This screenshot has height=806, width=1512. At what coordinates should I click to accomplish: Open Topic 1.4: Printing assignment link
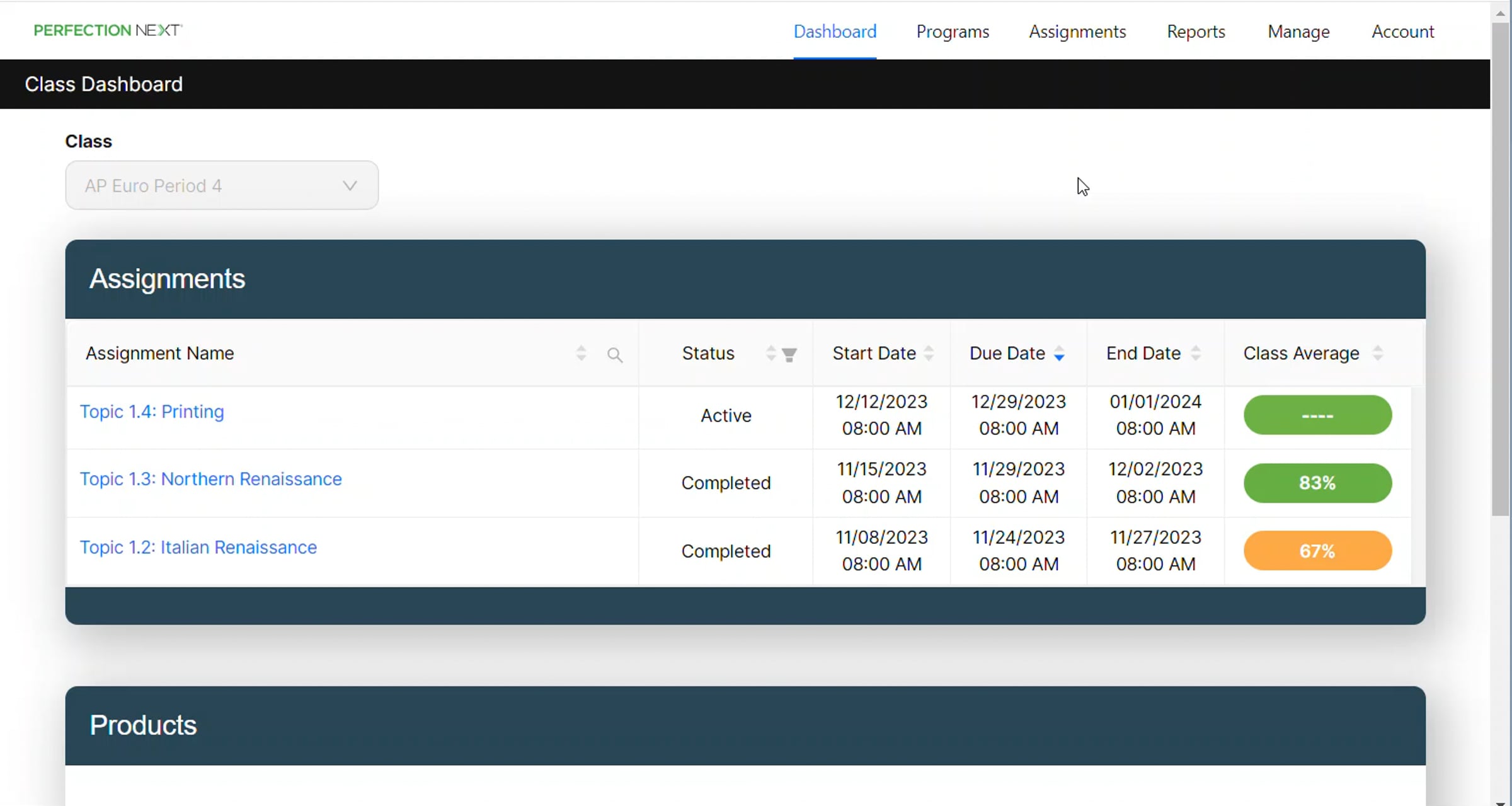(x=152, y=412)
